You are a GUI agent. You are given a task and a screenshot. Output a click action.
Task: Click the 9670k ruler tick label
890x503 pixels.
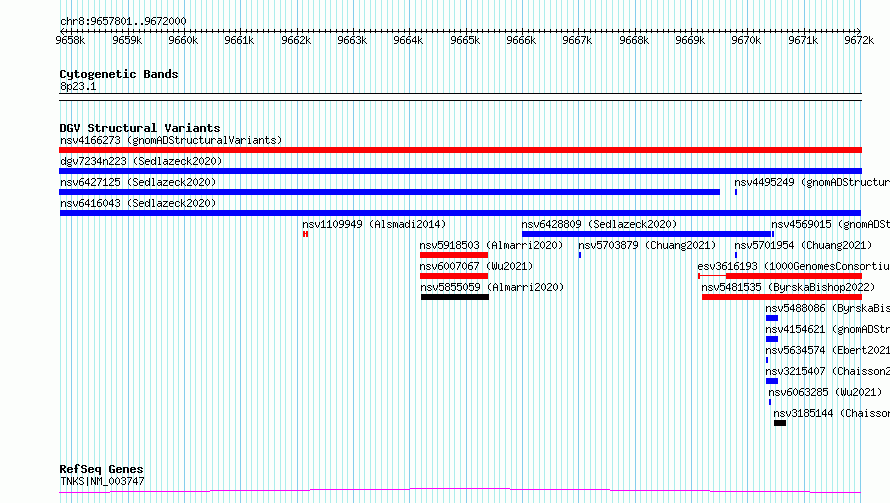(x=746, y=40)
